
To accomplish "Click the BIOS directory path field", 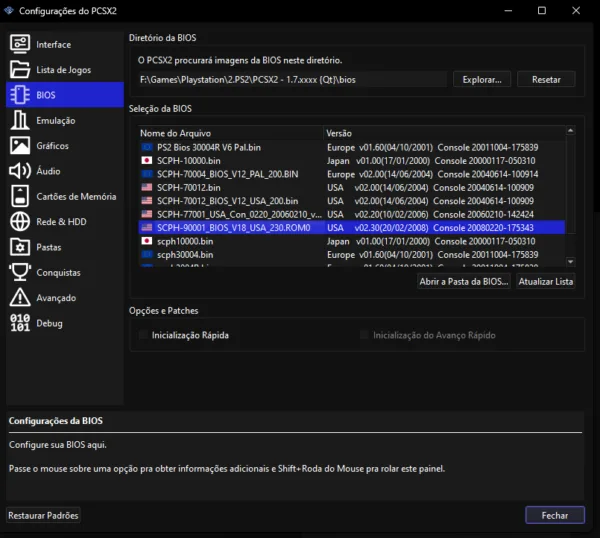I will pos(292,79).
